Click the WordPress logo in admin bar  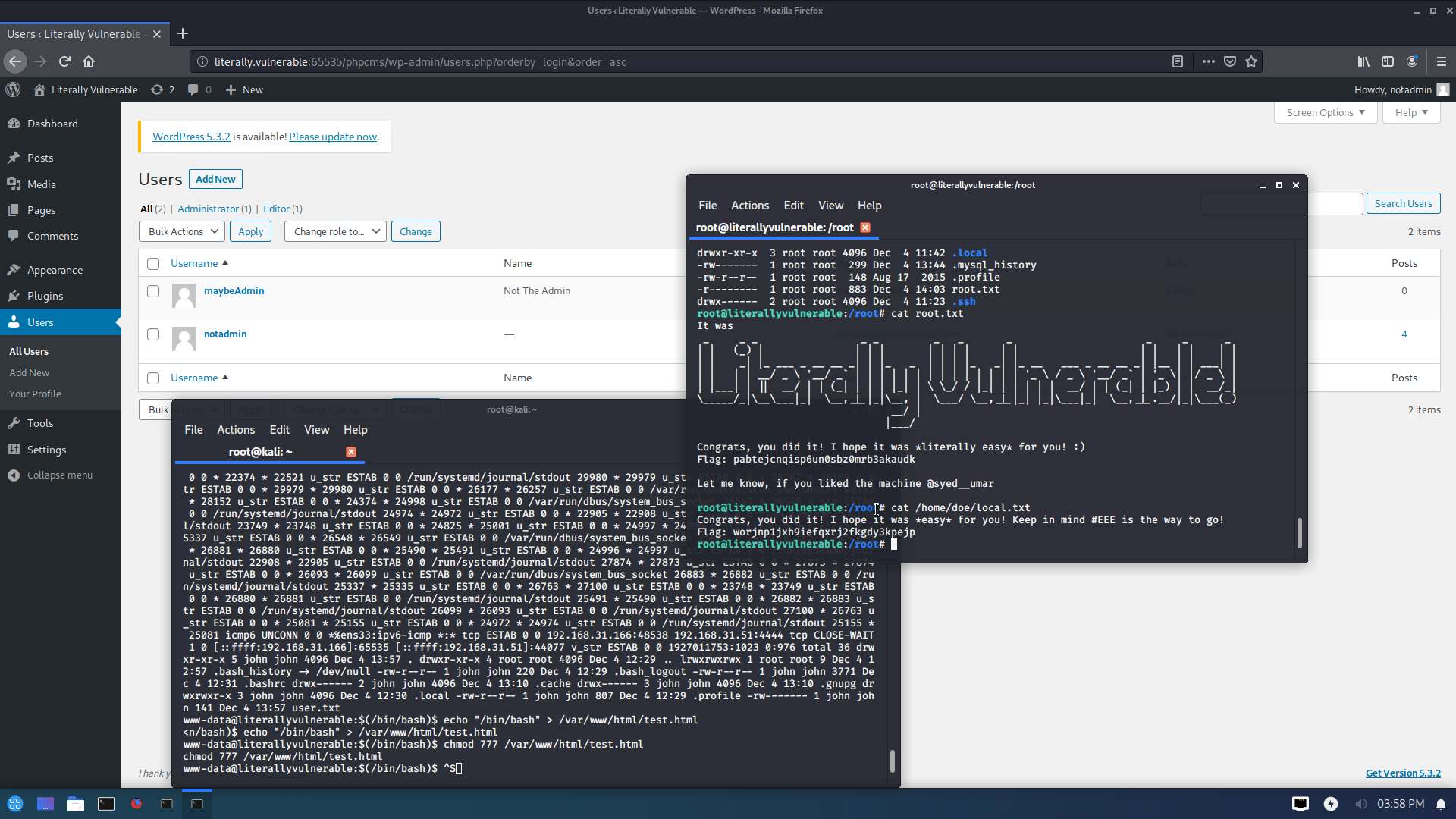pyautogui.click(x=13, y=89)
